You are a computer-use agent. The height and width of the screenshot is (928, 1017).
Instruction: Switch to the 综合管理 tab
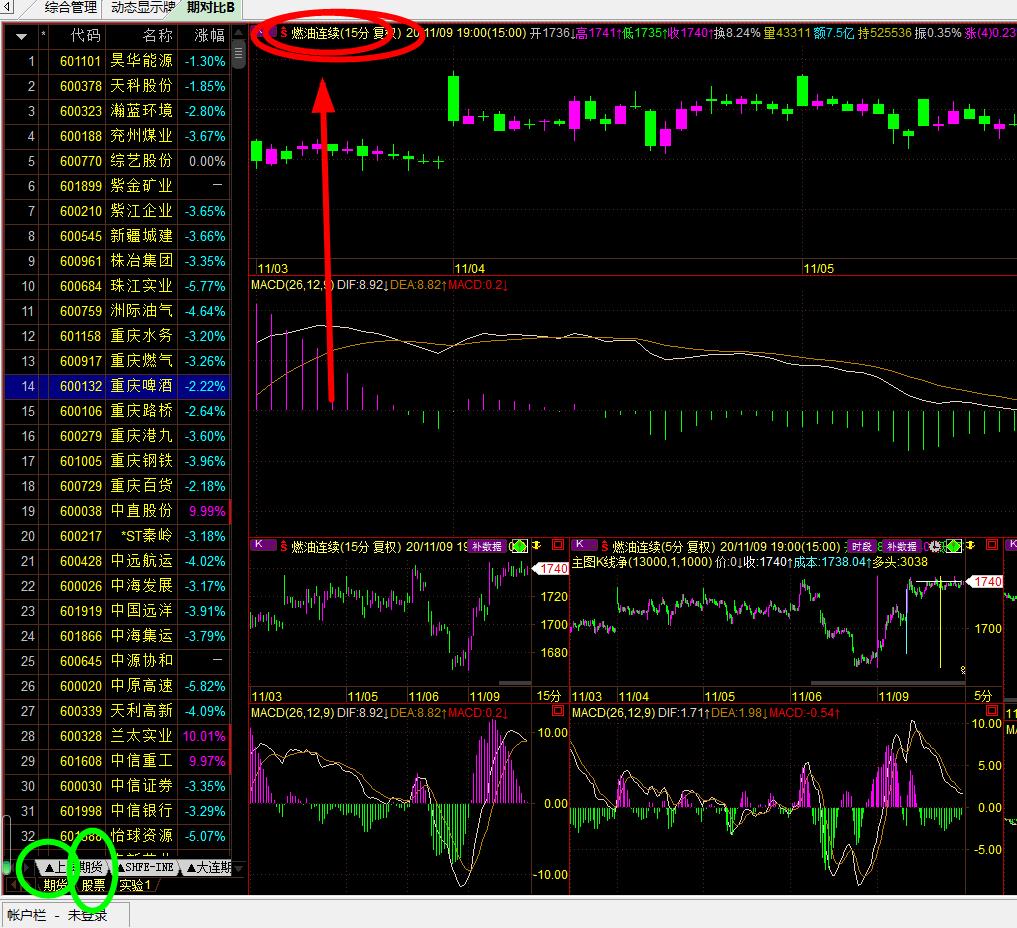pos(71,8)
